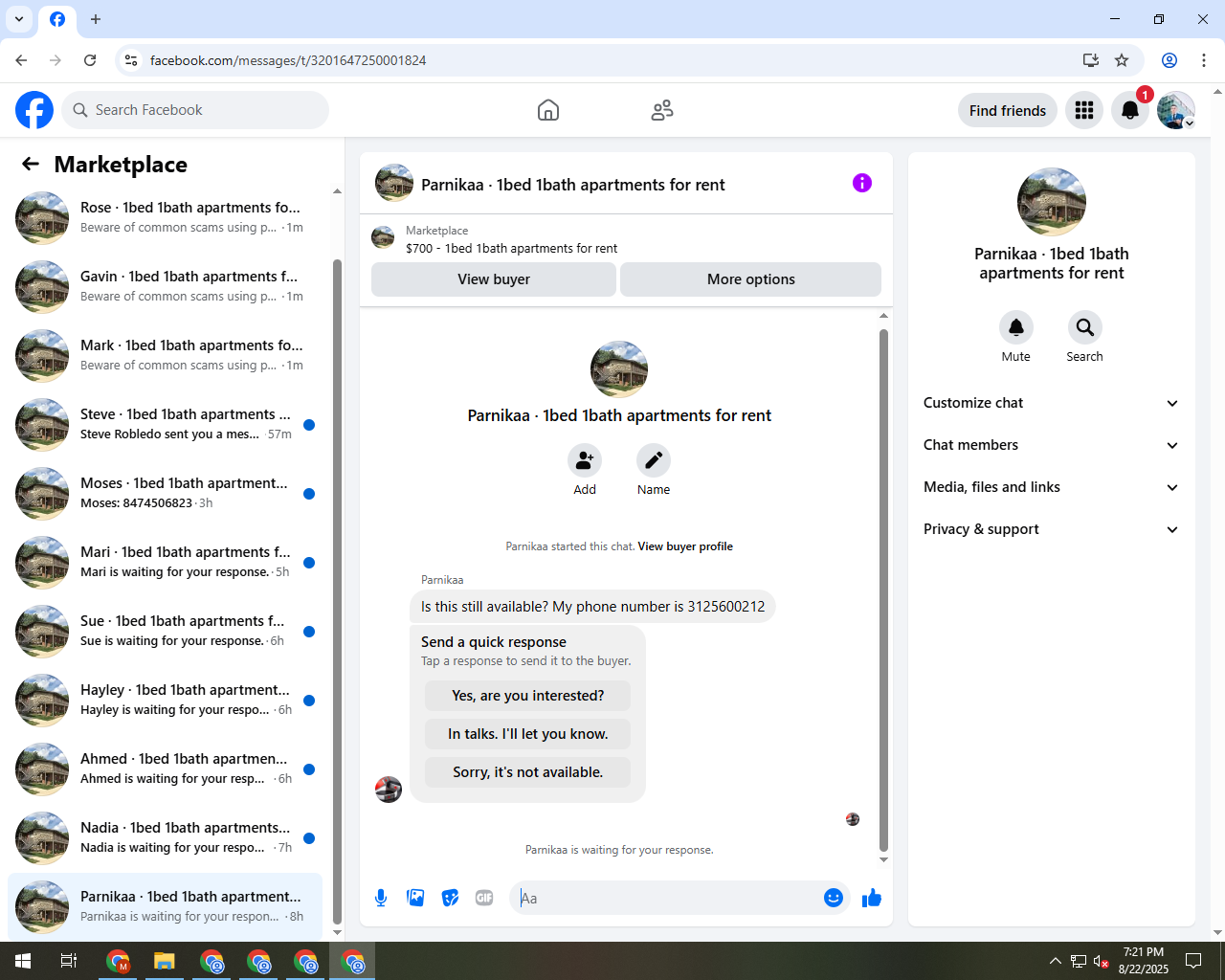Add people to the Parnikaa chat

point(585,461)
